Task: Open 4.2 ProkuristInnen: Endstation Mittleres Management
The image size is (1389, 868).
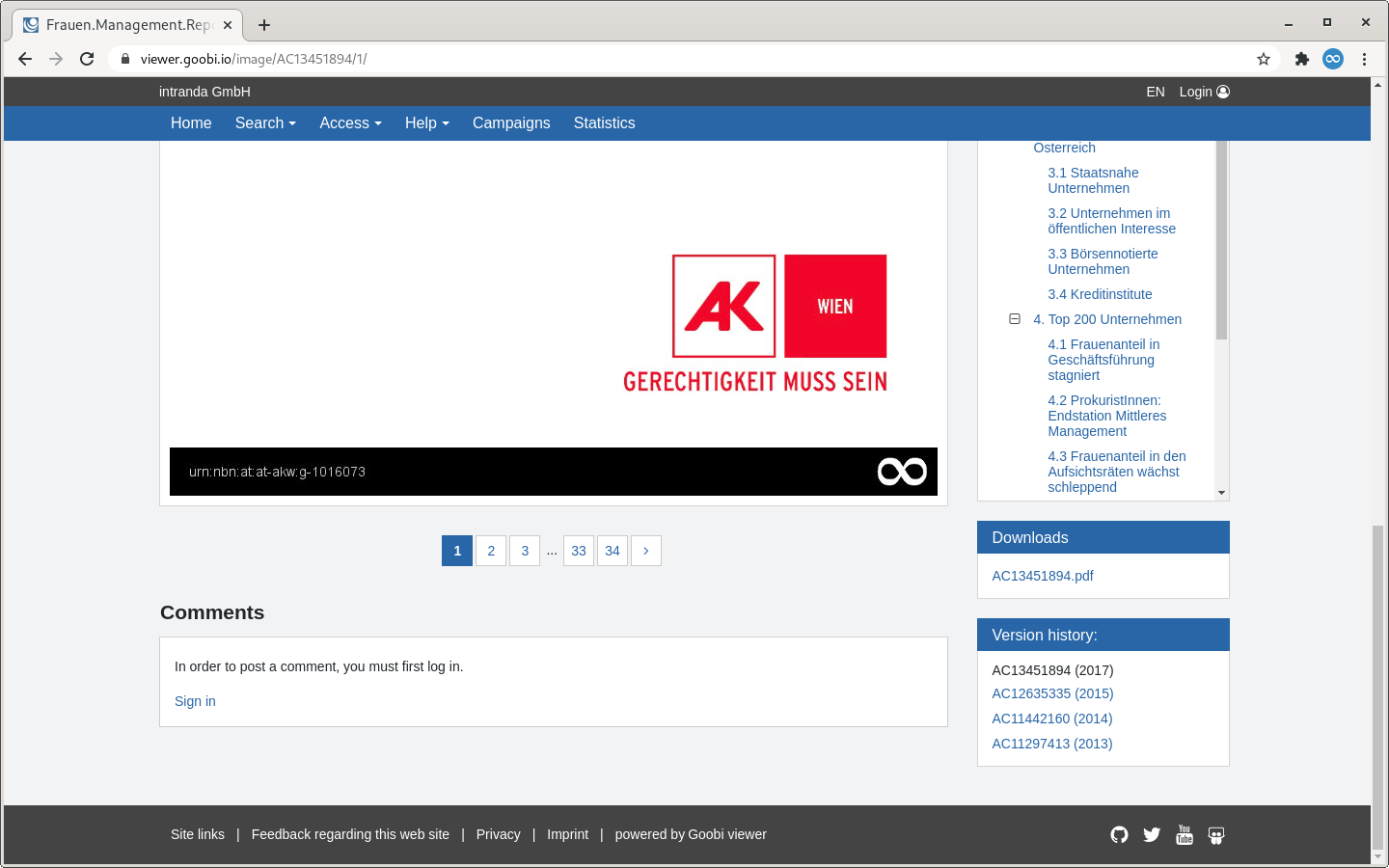Action: pos(1107,416)
